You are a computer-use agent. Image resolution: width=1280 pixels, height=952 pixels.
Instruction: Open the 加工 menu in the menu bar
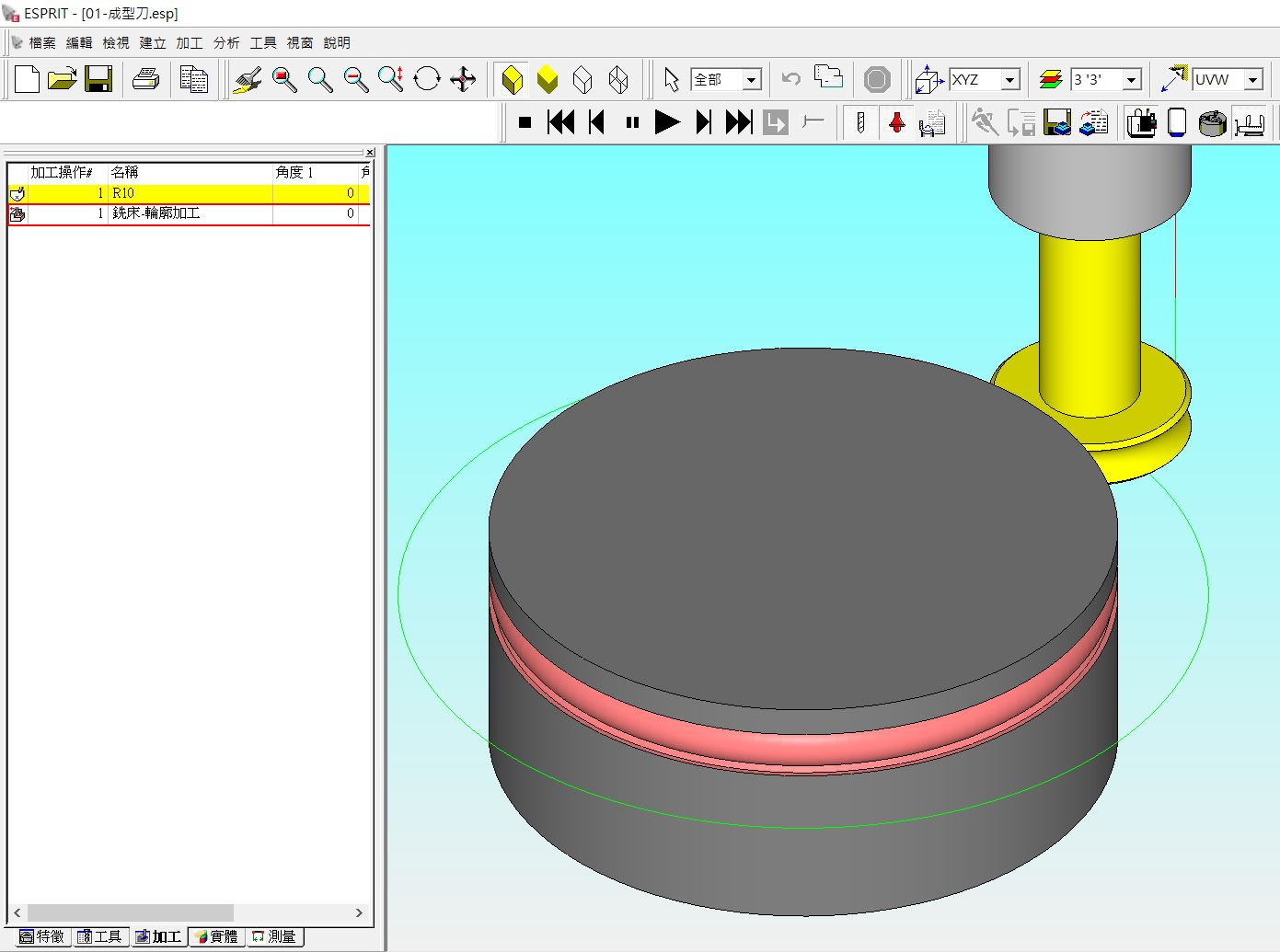tap(189, 42)
